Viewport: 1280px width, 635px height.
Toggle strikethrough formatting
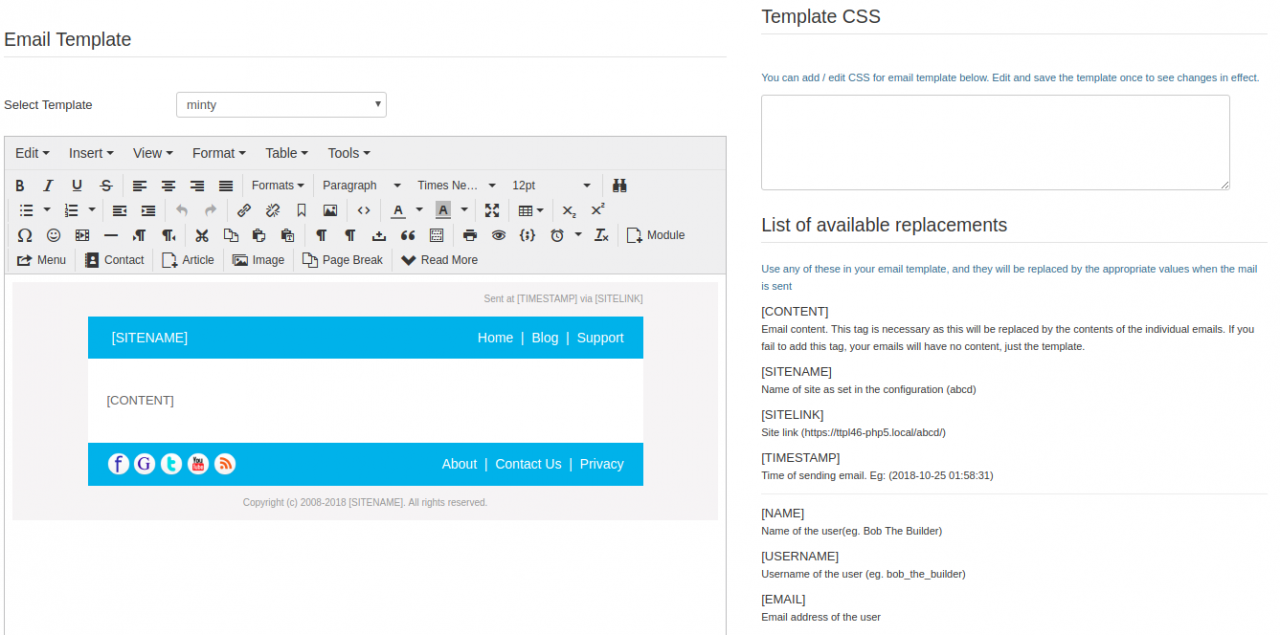[106, 186]
